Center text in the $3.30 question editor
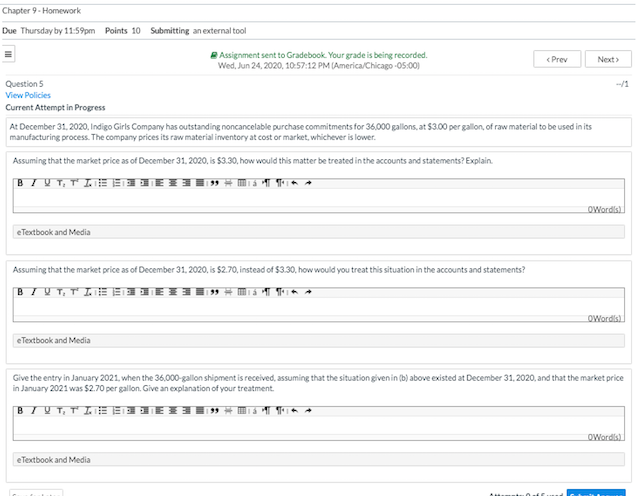The width and height of the screenshot is (636, 496). point(173,183)
